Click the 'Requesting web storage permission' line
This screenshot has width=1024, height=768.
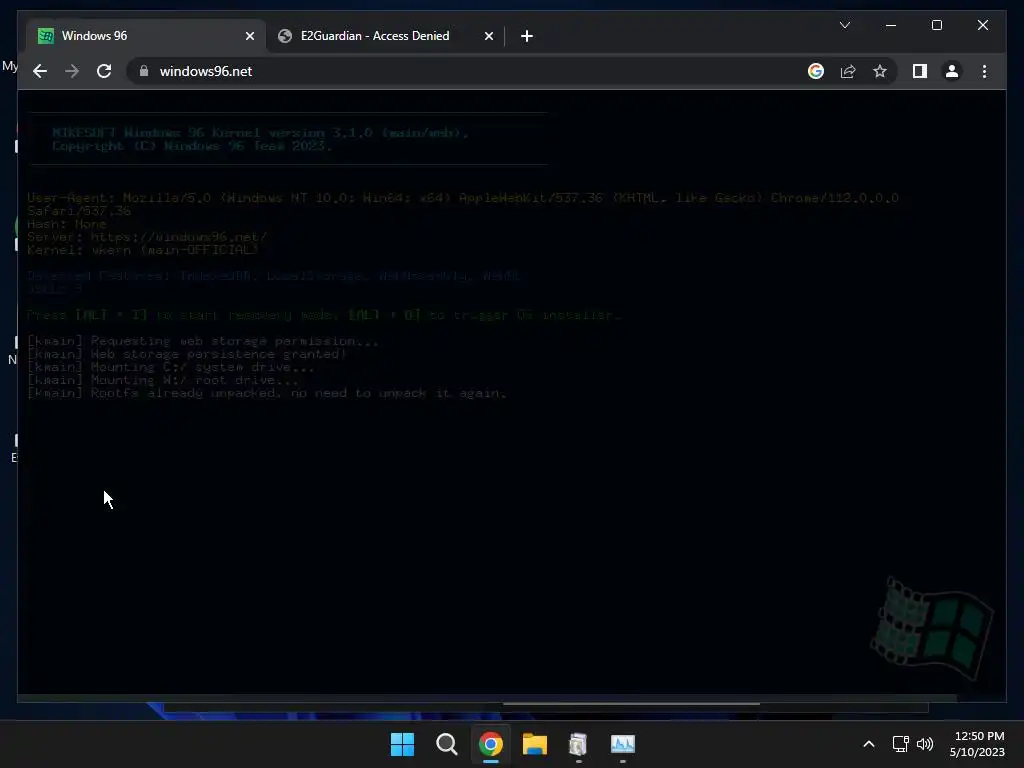[x=203, y=341]
